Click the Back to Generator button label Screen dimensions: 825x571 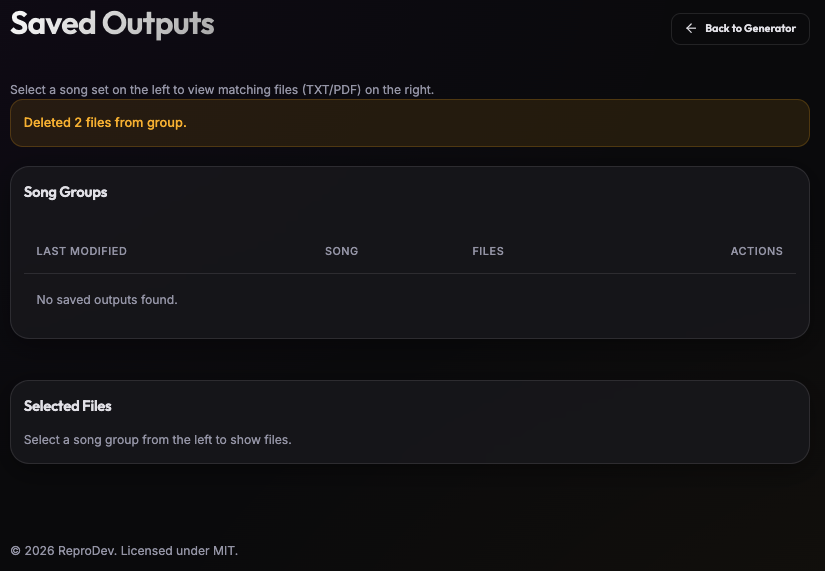[750, 29]
